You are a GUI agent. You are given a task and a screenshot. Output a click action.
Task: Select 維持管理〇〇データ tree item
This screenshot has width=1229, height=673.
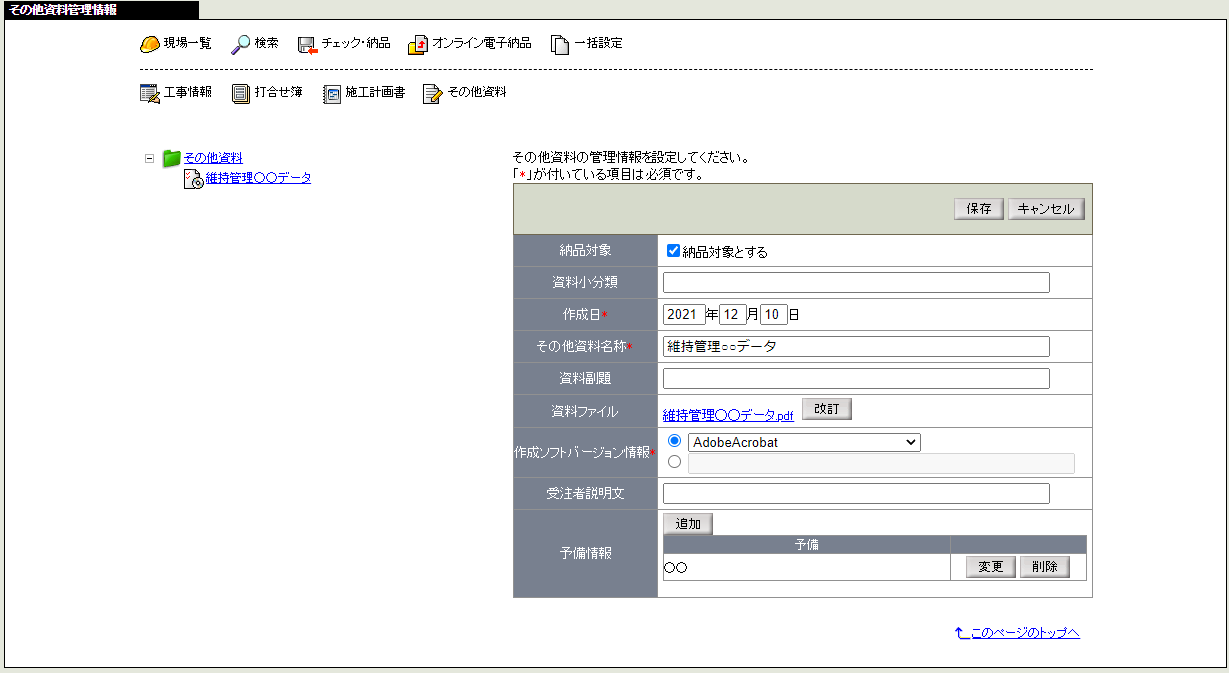tap(258, 178)
